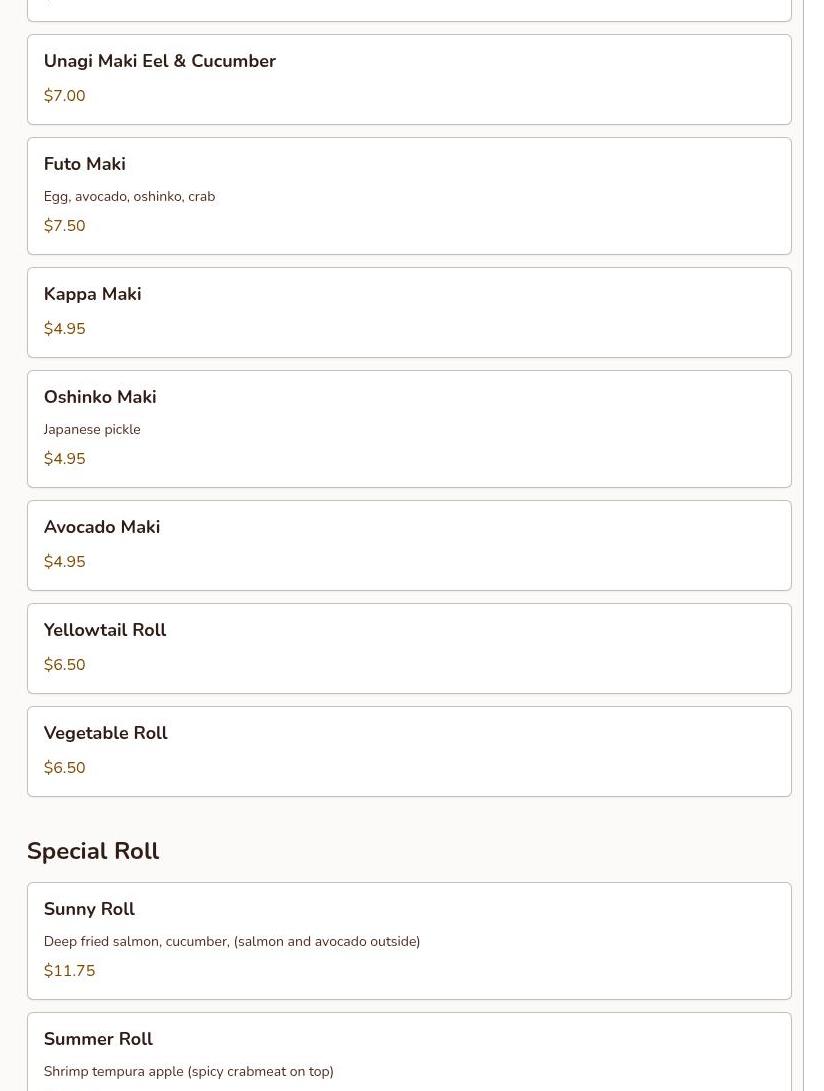Click the Kappa Maki item
824x1091 pixels.
click(x=409, y=312)
